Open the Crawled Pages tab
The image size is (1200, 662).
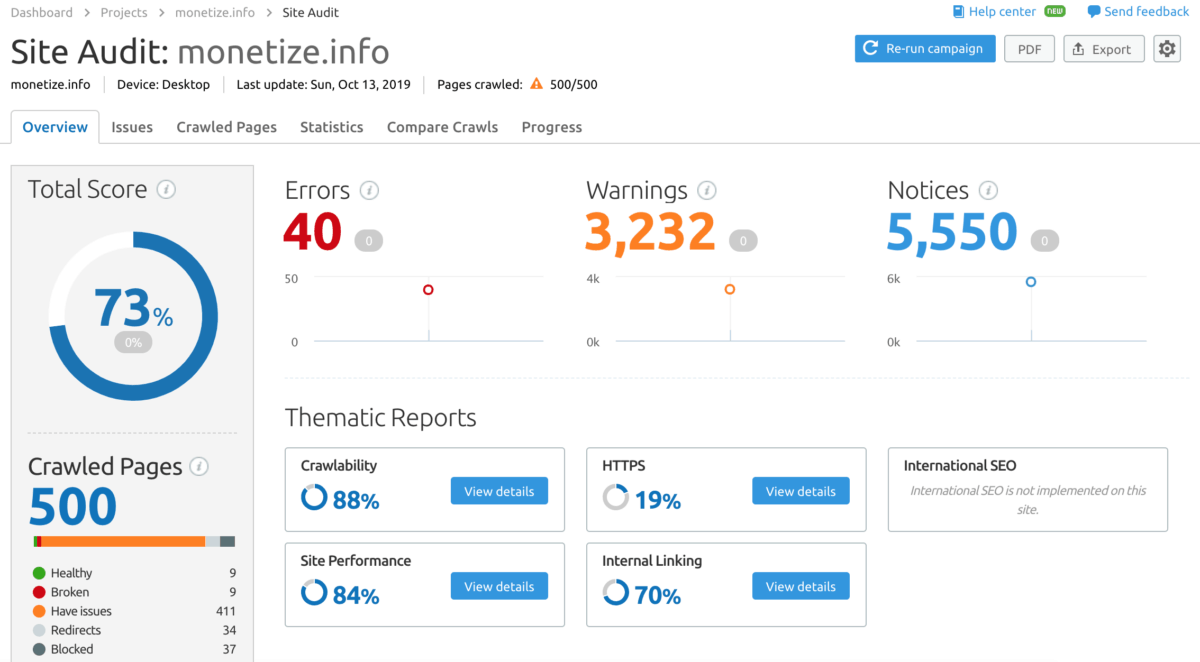click(227, 127)
